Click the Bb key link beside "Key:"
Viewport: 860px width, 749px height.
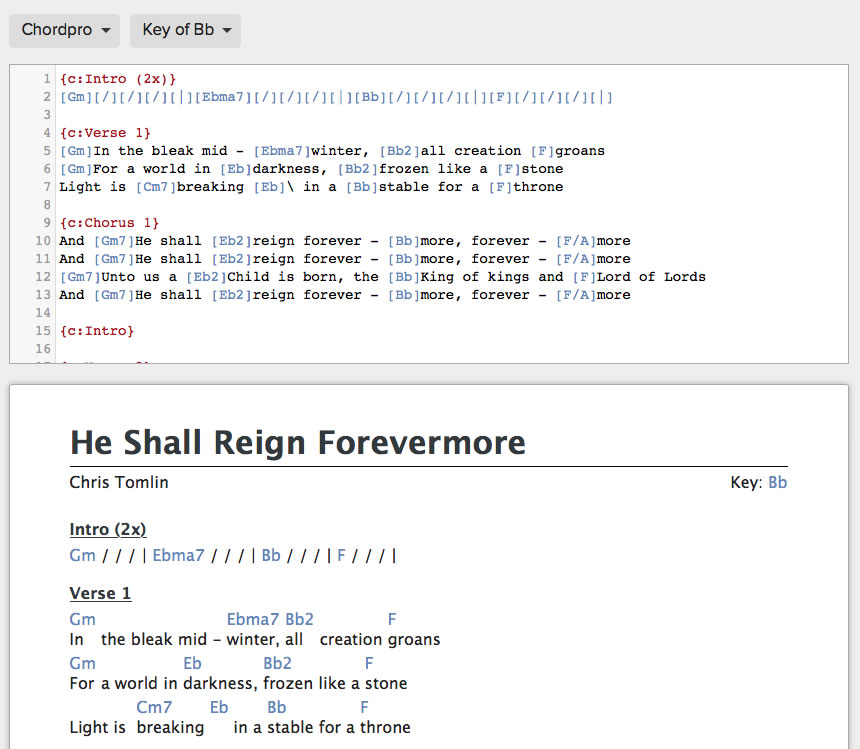point(777,482)
